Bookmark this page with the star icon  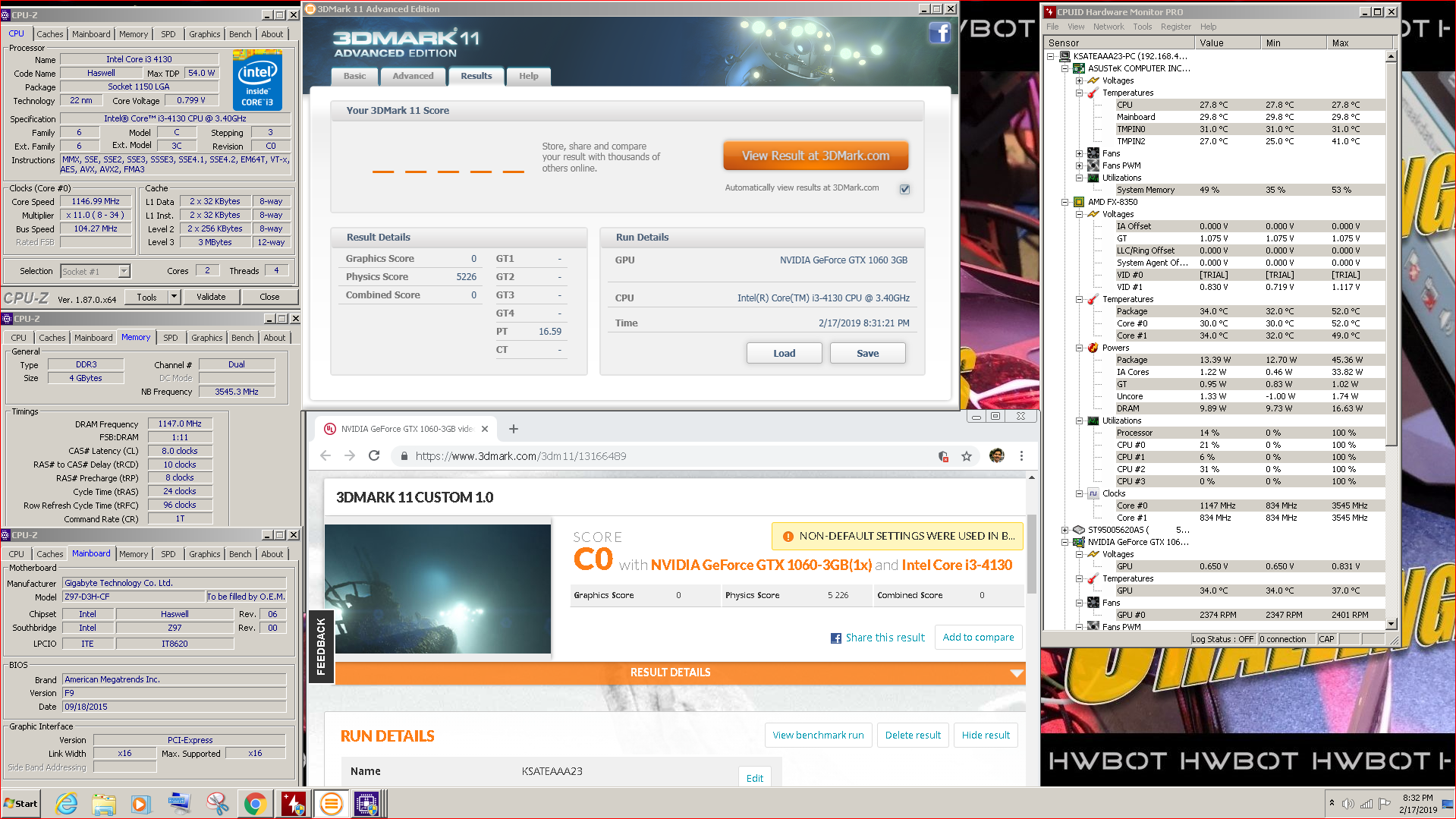tap(967, 456)
